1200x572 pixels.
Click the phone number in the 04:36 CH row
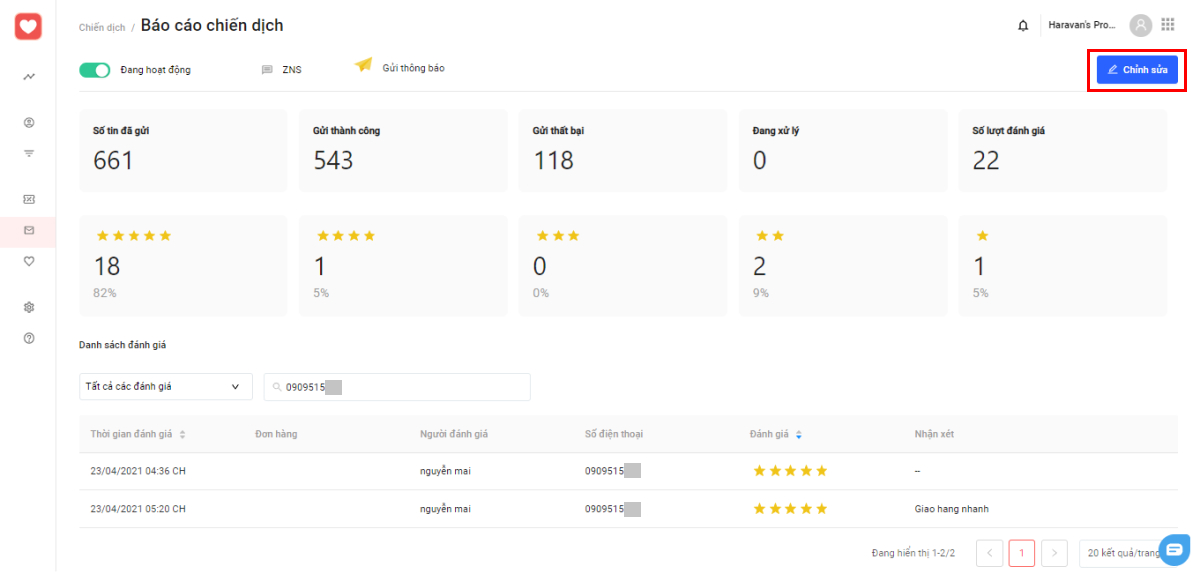click(613, 471)
